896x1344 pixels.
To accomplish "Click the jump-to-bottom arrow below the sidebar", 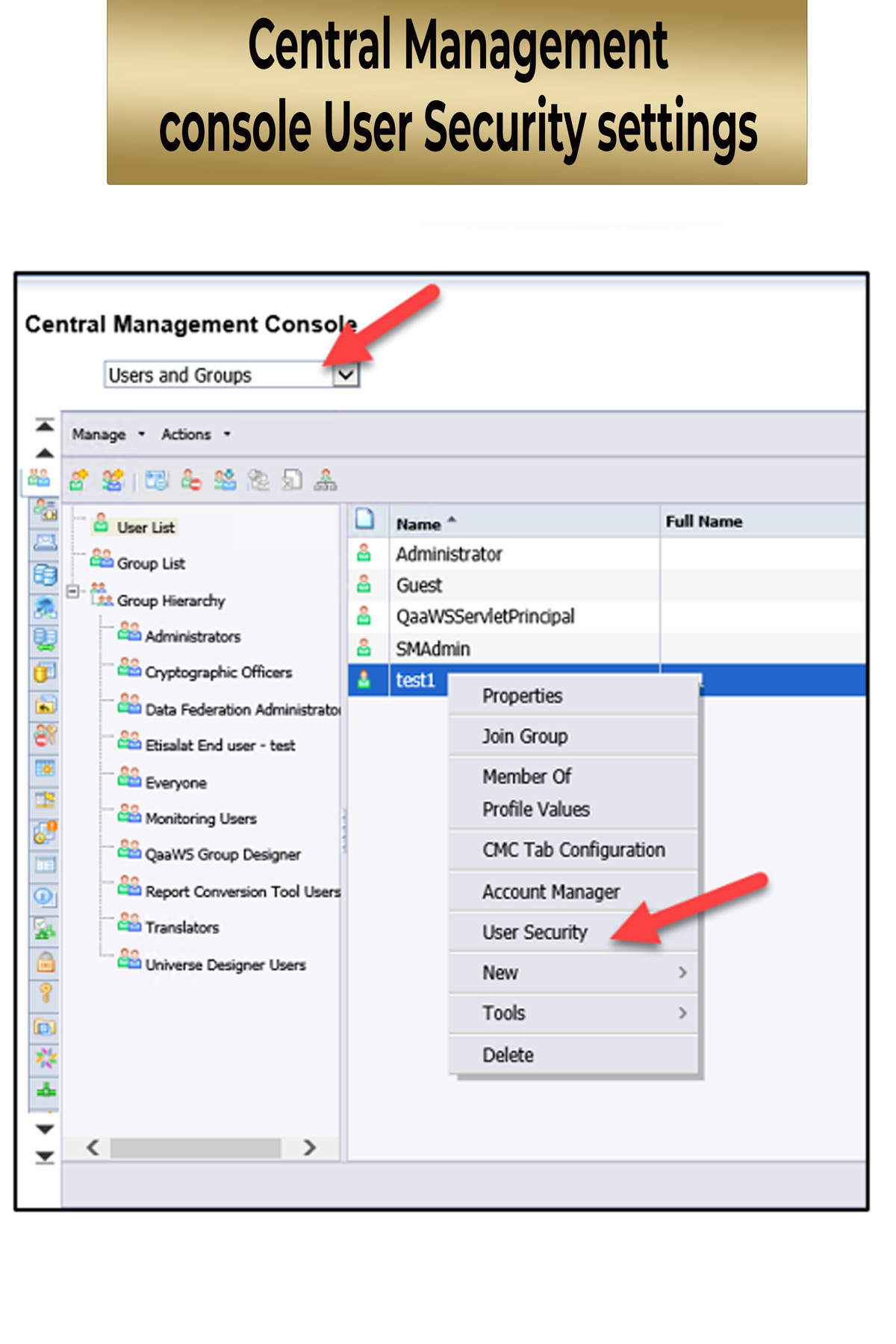I will click(45, 1157).
